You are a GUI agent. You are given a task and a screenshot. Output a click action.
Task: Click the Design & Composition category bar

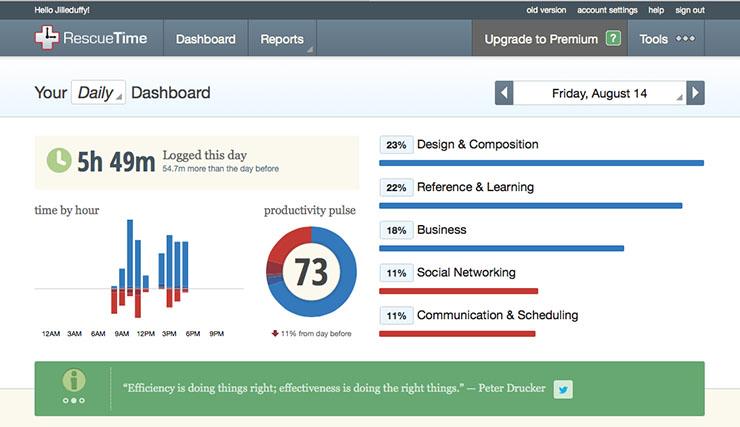point(542,162)
